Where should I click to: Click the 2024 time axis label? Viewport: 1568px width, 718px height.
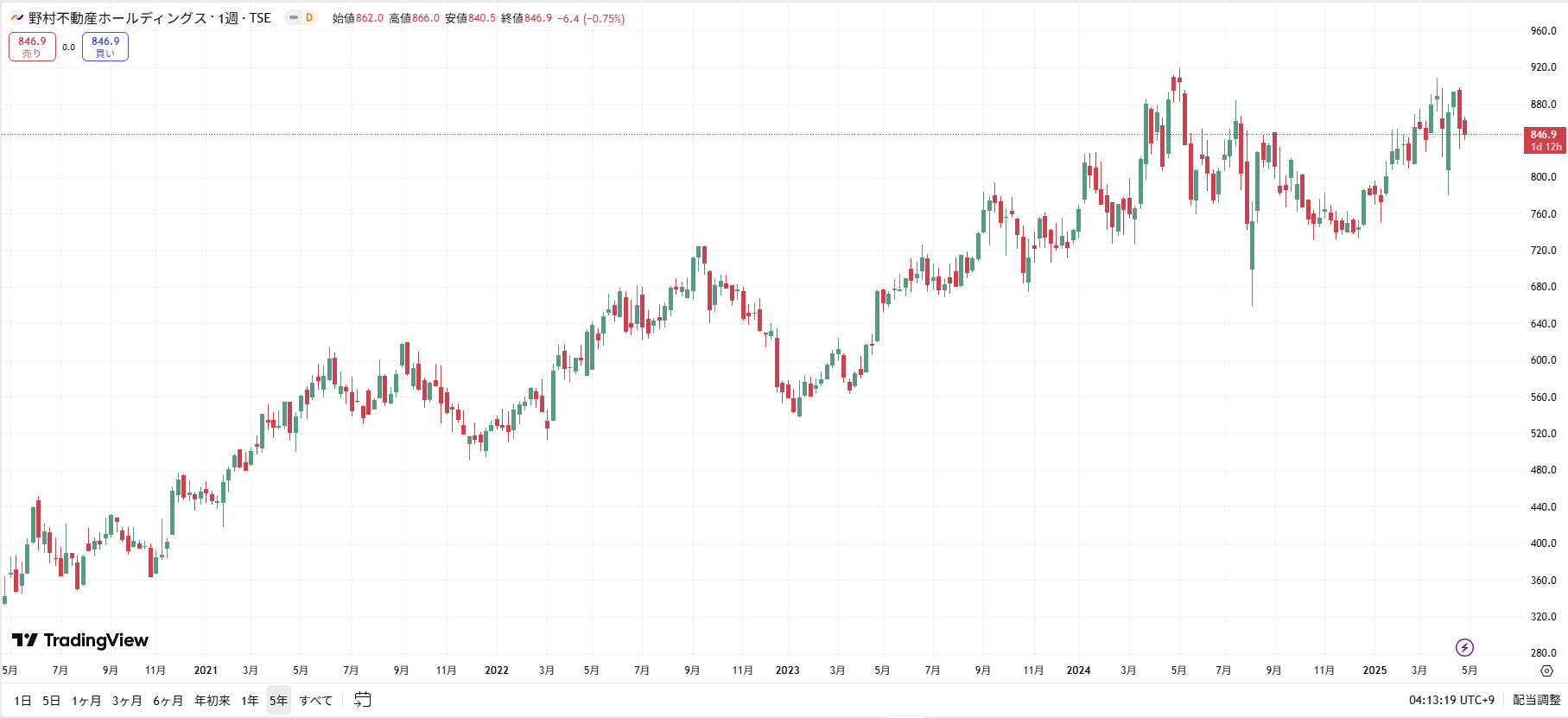1078,670
